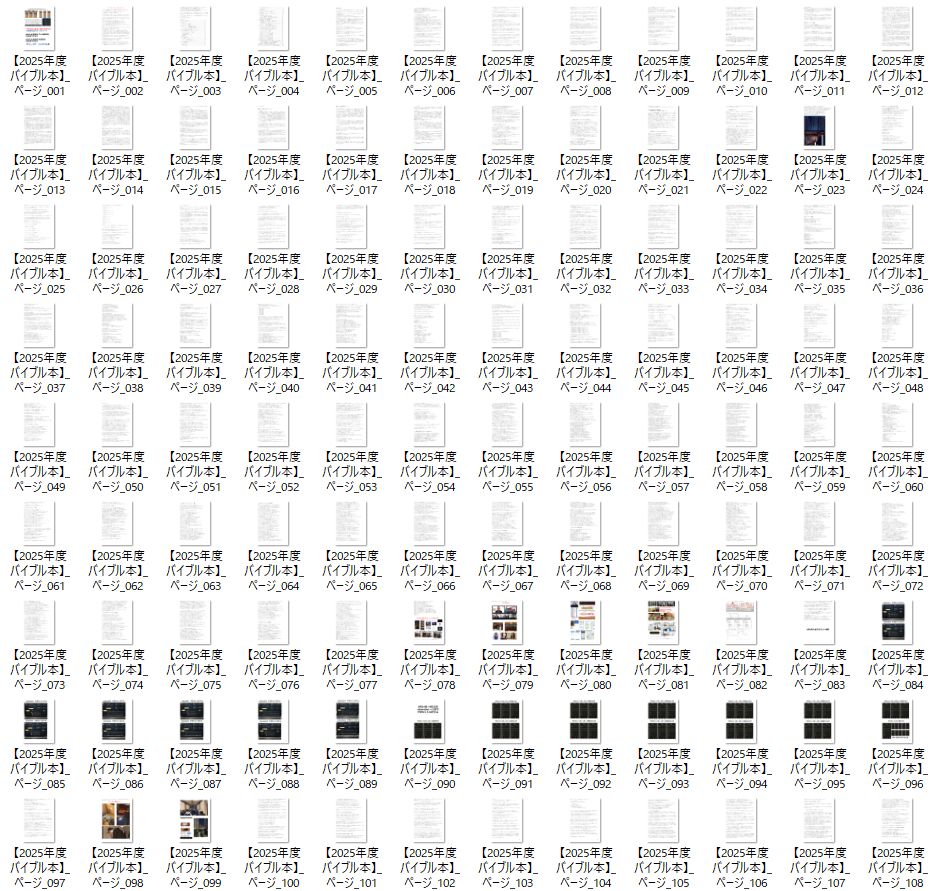This screenshot has width=934, height=891.
Task: Select the ページ_099 file thumbnail
Action: point(195,820)
